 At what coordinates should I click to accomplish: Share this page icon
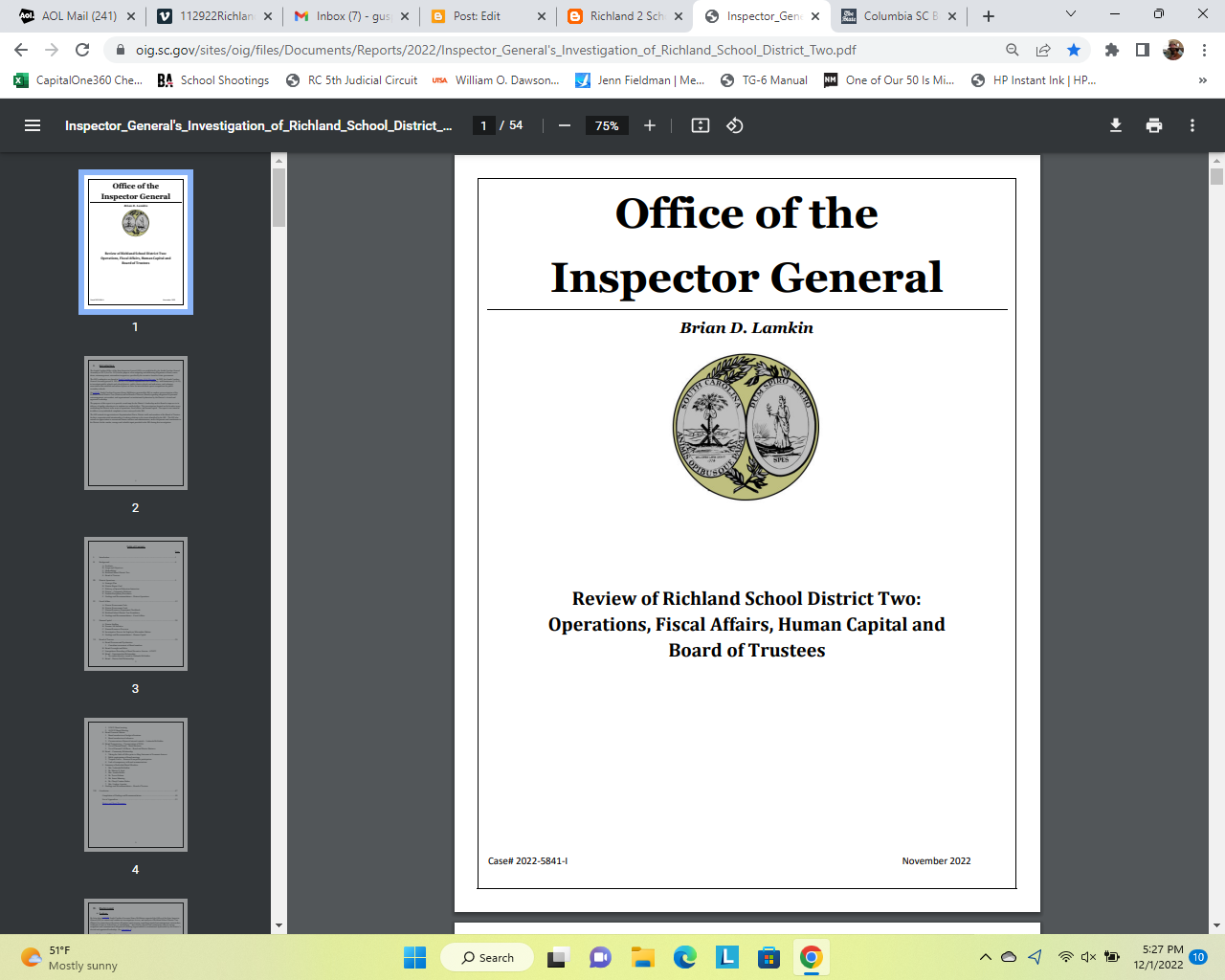click(x=1043, y=50)
